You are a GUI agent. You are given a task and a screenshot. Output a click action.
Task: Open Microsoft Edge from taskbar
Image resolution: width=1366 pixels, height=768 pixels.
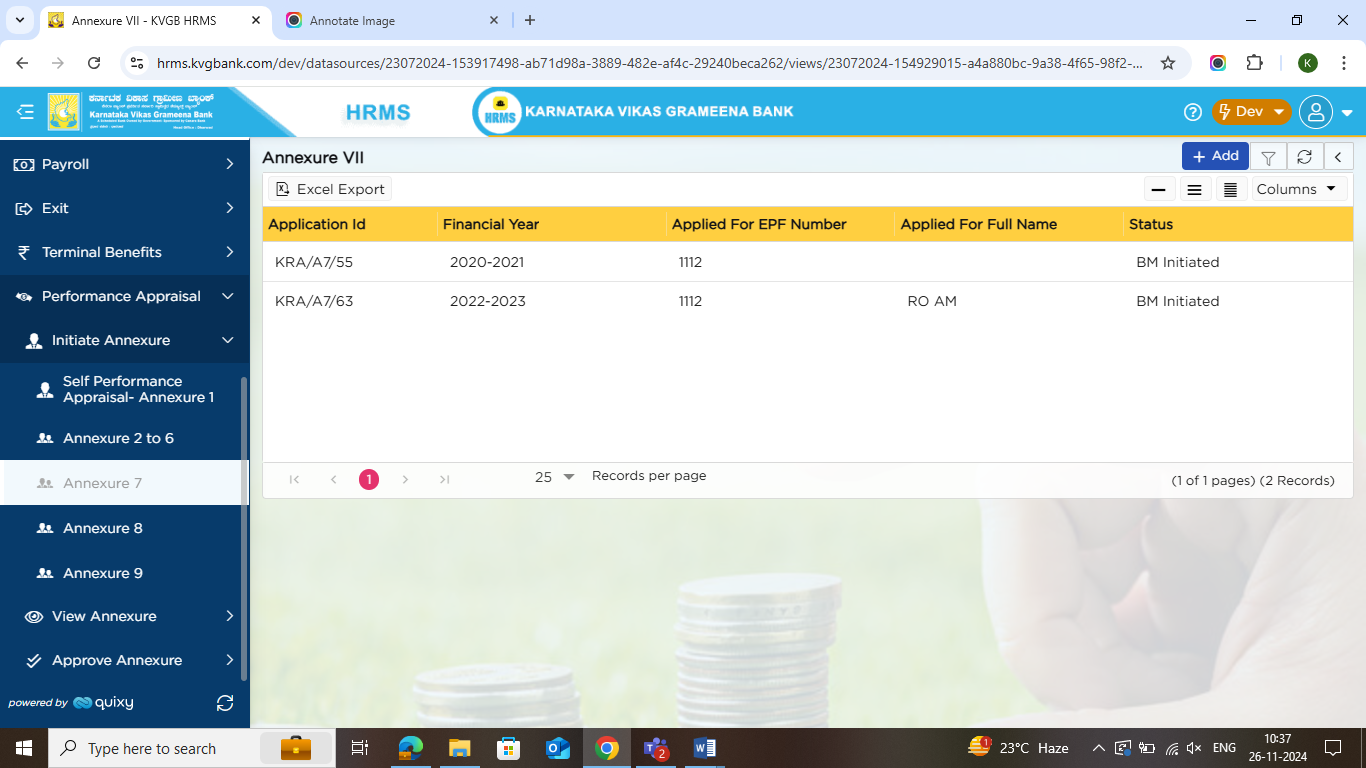click(410, 748)
